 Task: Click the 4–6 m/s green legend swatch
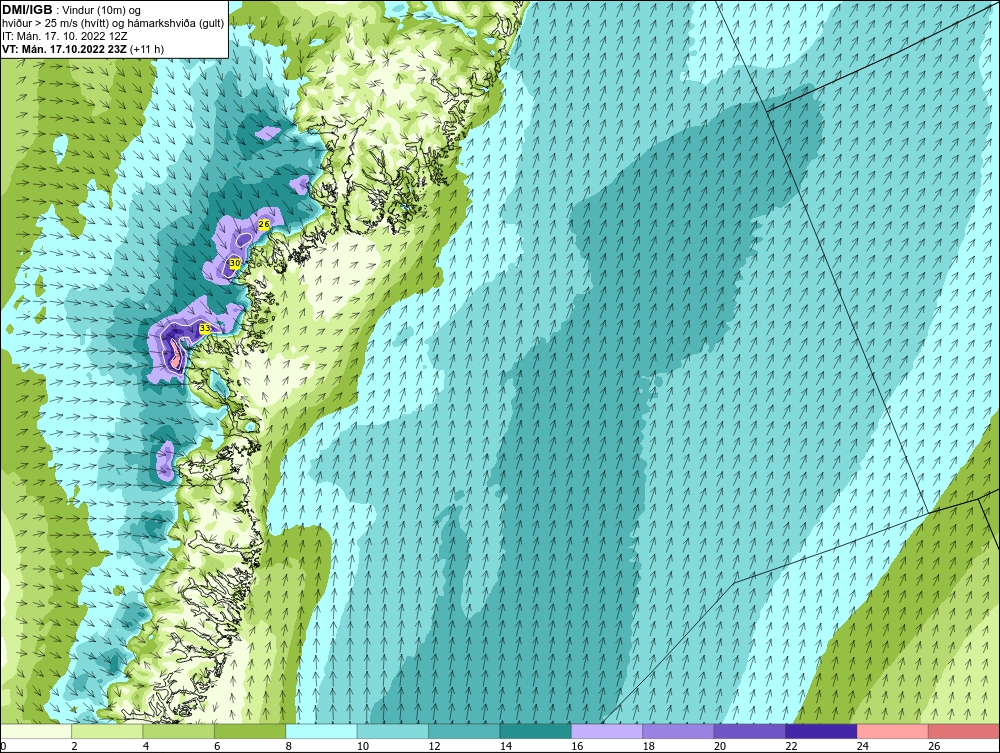[179, 731]
